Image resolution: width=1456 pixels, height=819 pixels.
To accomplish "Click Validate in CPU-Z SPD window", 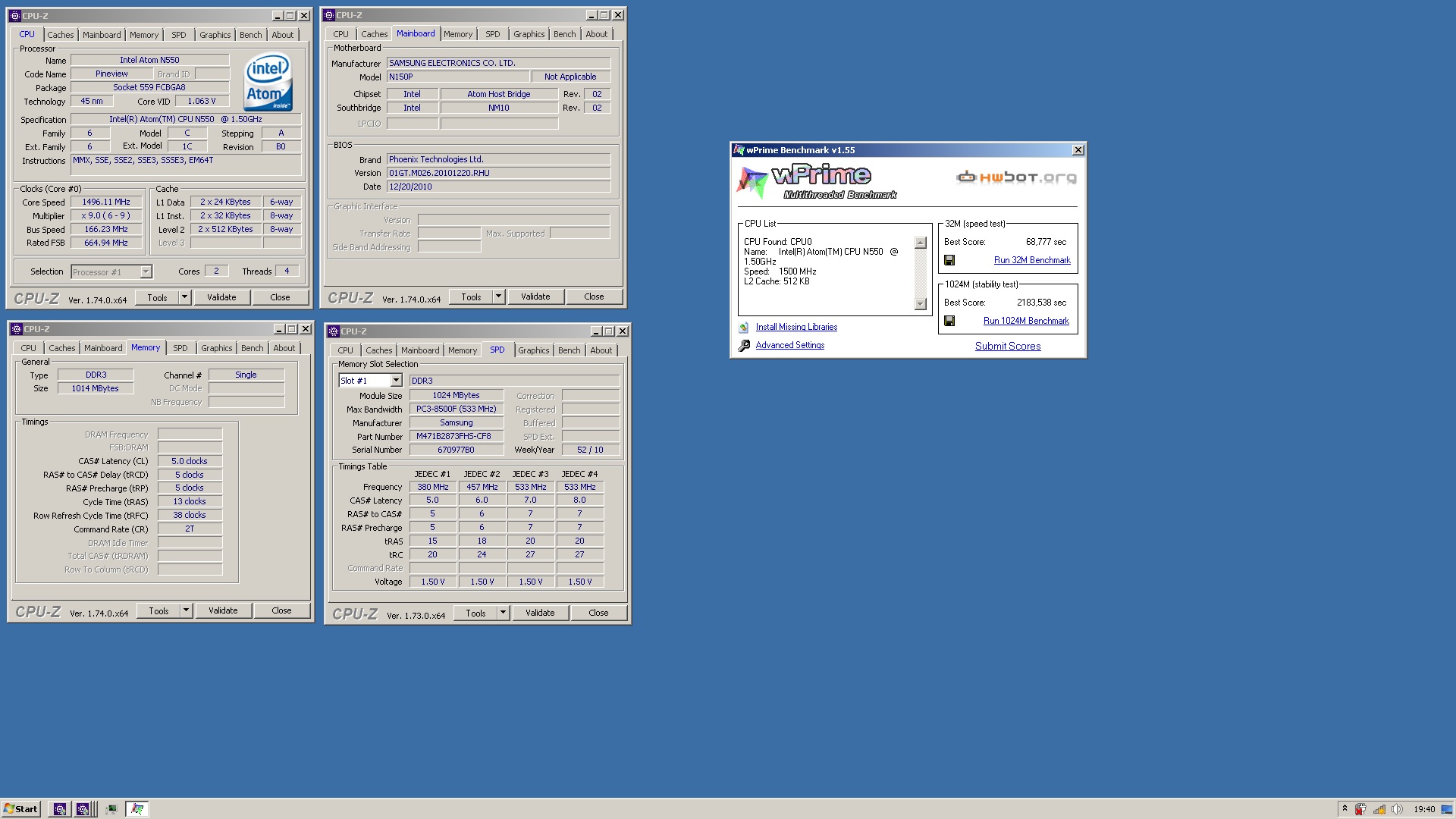I will point(540,613).
